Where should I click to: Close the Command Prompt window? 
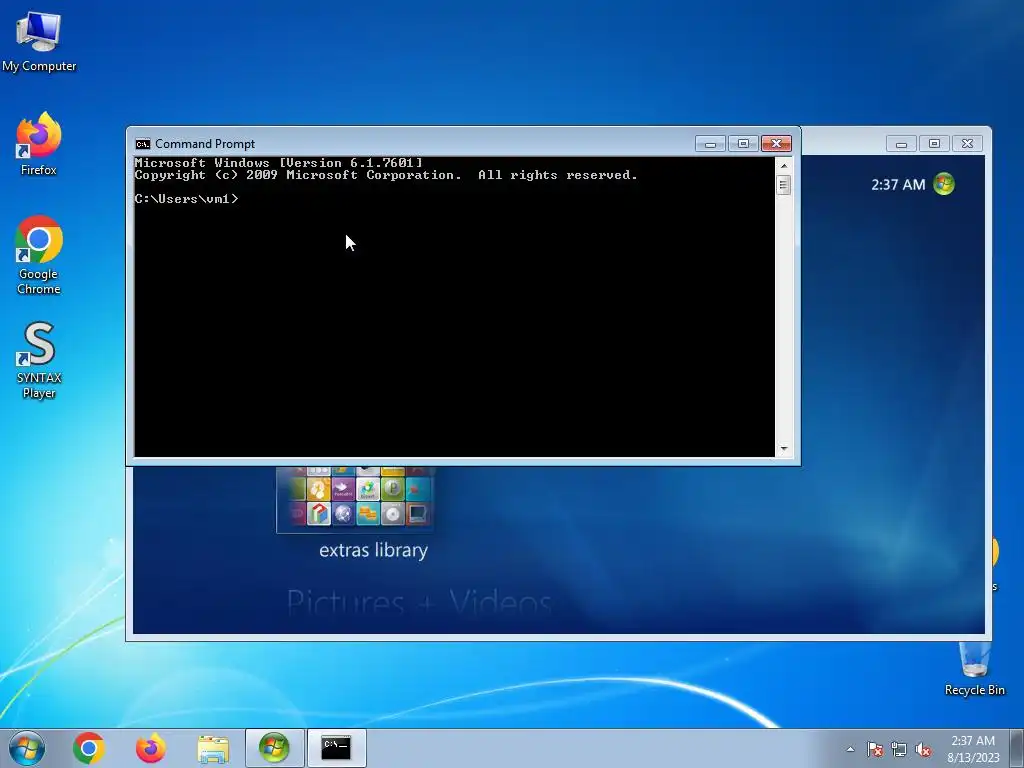(776, 143)
